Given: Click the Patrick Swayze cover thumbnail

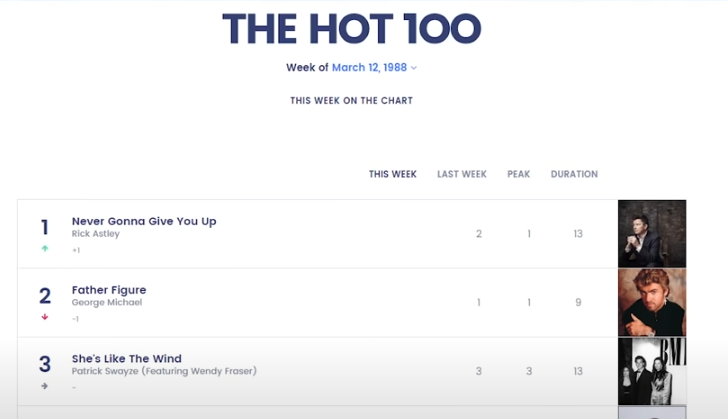Looking at the screenshot, I should [652, 371].
